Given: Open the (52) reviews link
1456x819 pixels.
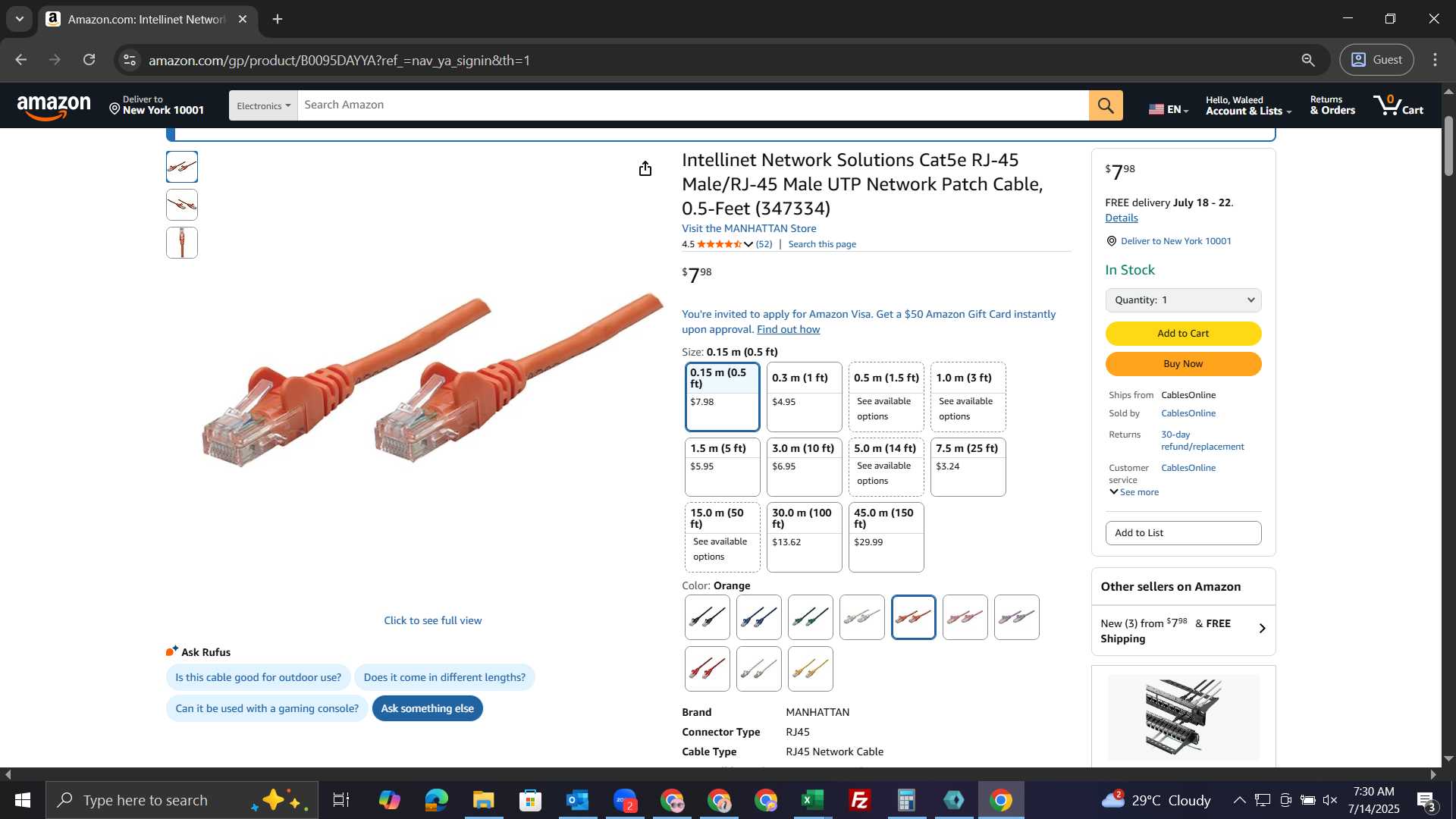Looking at the screenshot, I should [x=764, y=244].
